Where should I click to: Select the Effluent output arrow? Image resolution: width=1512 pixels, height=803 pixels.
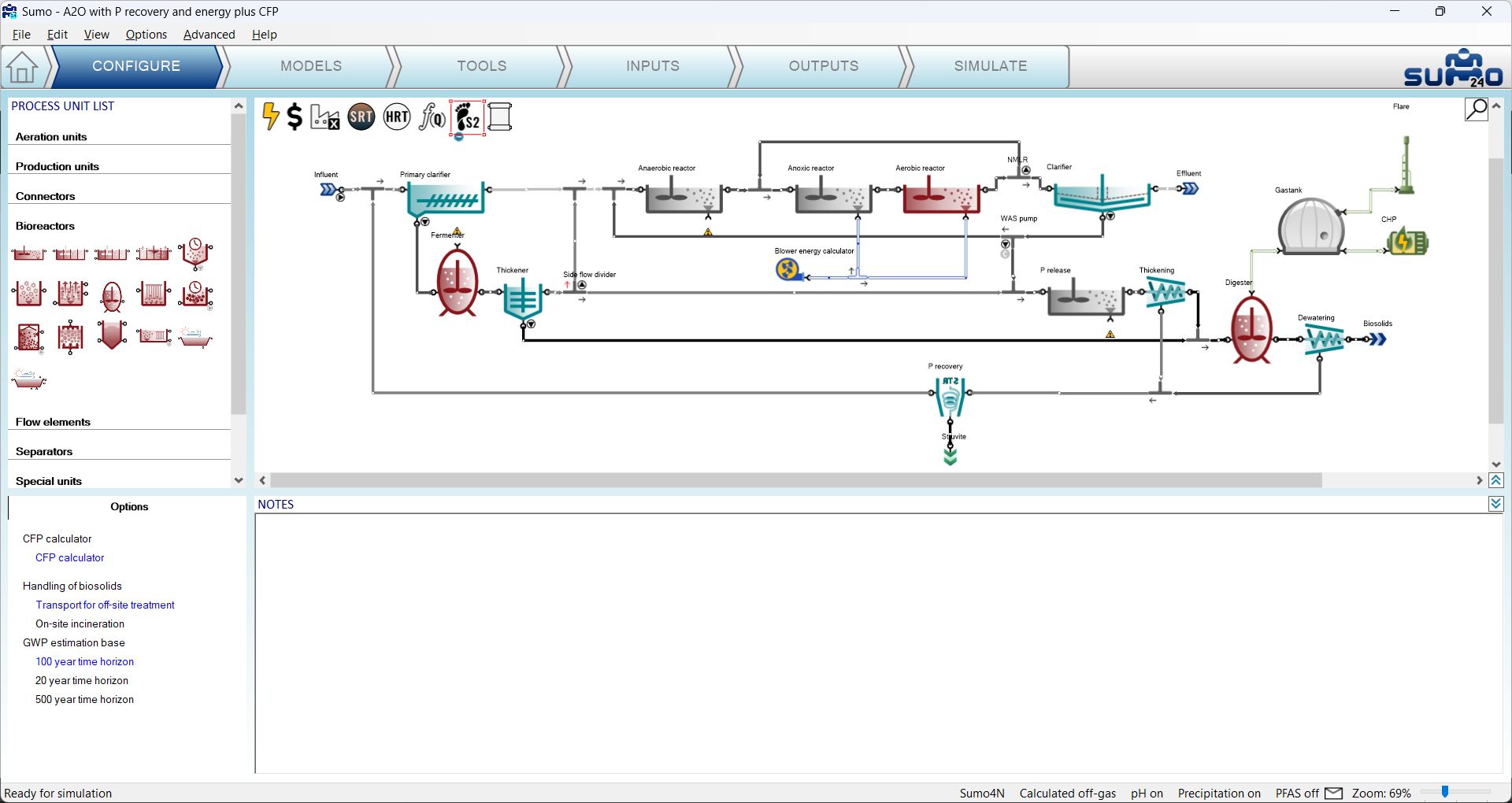1190,189
